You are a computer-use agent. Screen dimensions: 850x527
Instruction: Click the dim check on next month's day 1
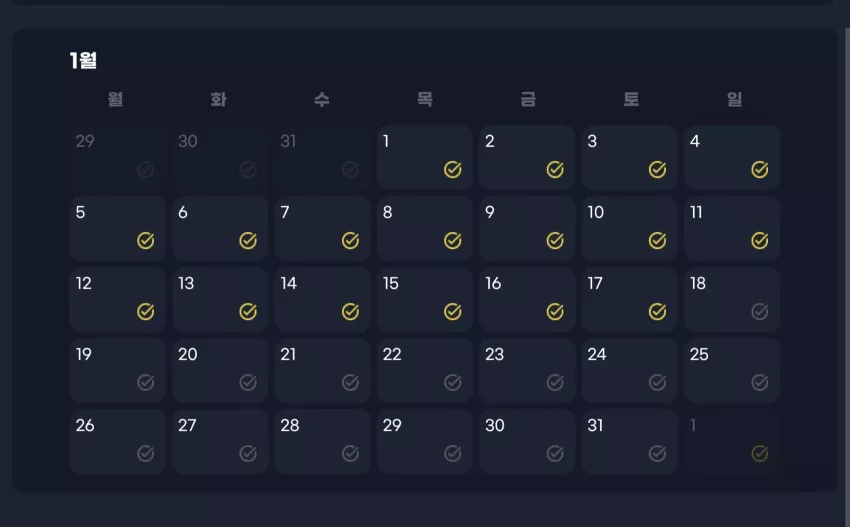tap(759, 453)
